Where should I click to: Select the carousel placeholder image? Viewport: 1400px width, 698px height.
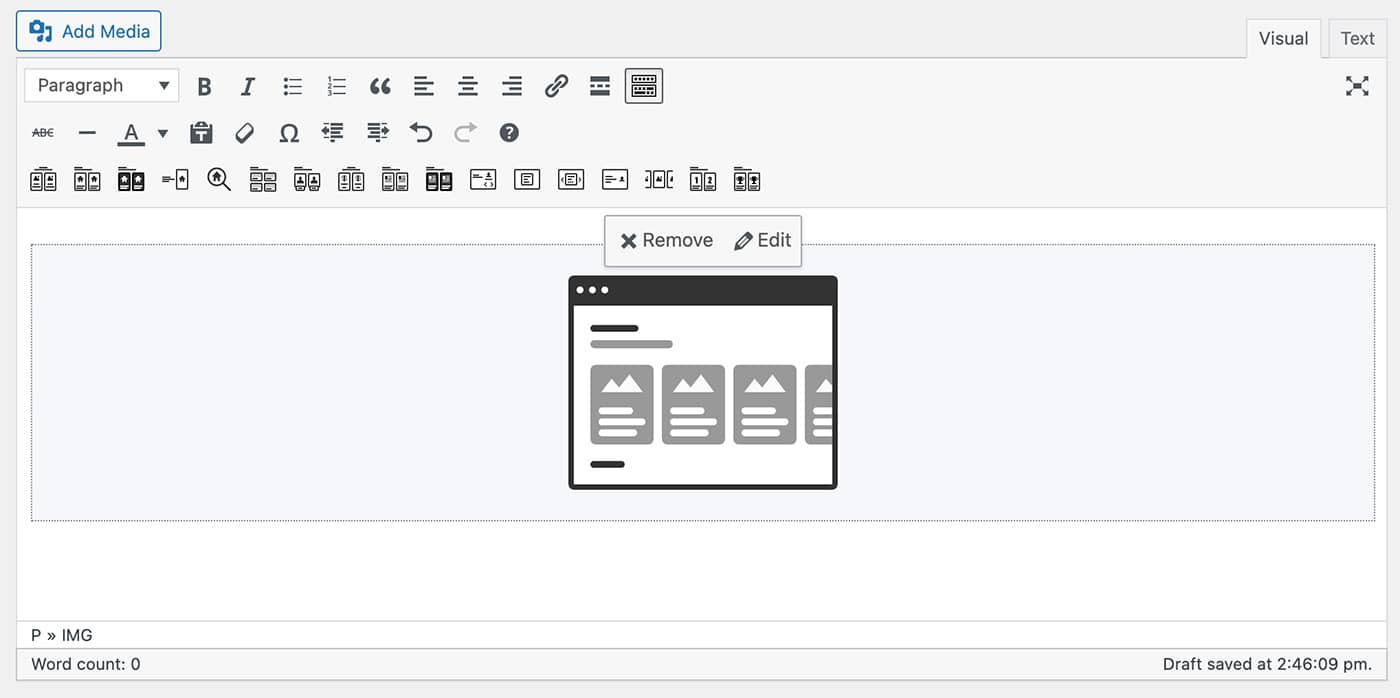702,383
